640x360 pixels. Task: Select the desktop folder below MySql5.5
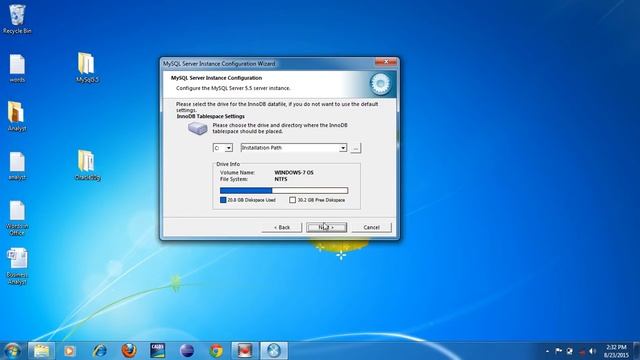87,165
